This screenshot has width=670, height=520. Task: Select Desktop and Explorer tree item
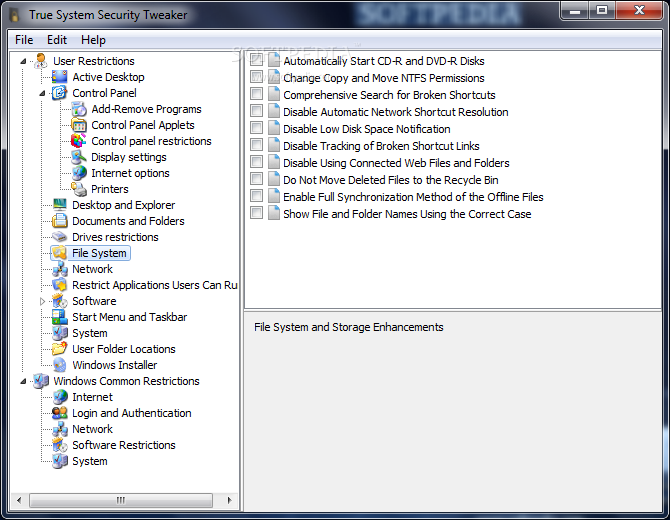click(123, 205)
